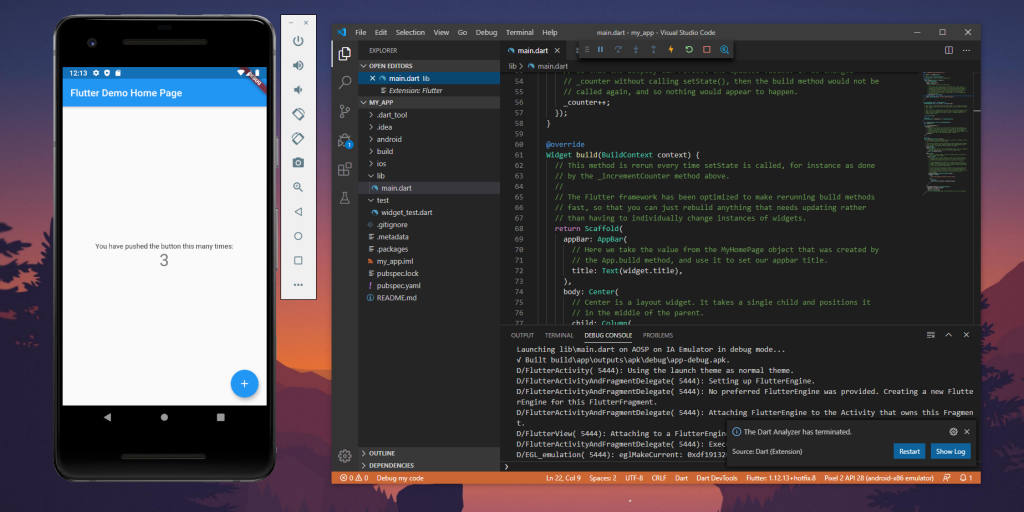Image resolution: width=1024 pixels, height=512 pixels.
Task: Pause debugging from the debug toolbar
Action: (x=601, y=49)
